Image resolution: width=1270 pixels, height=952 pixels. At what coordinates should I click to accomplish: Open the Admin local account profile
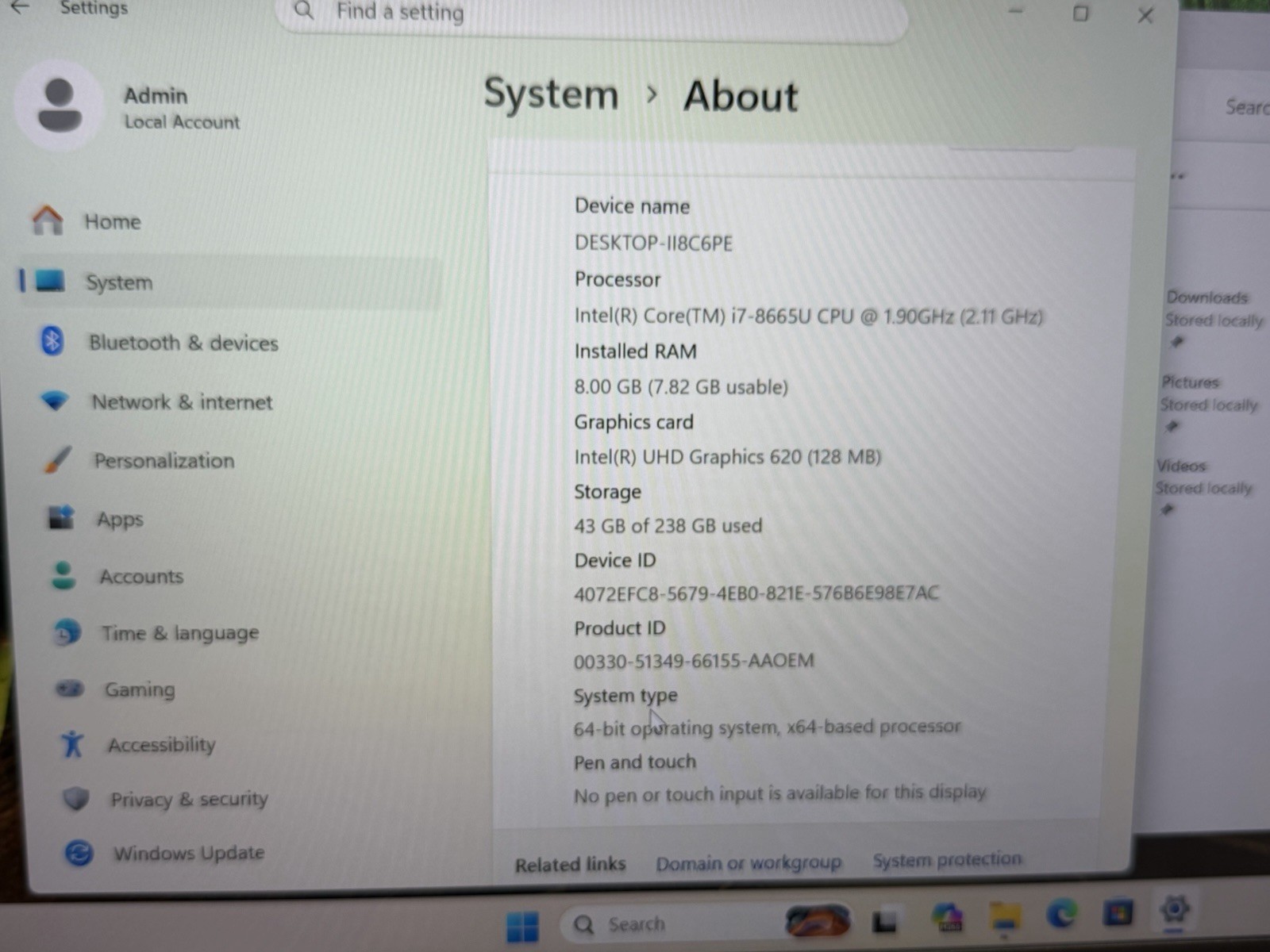[x=129, y=107]
